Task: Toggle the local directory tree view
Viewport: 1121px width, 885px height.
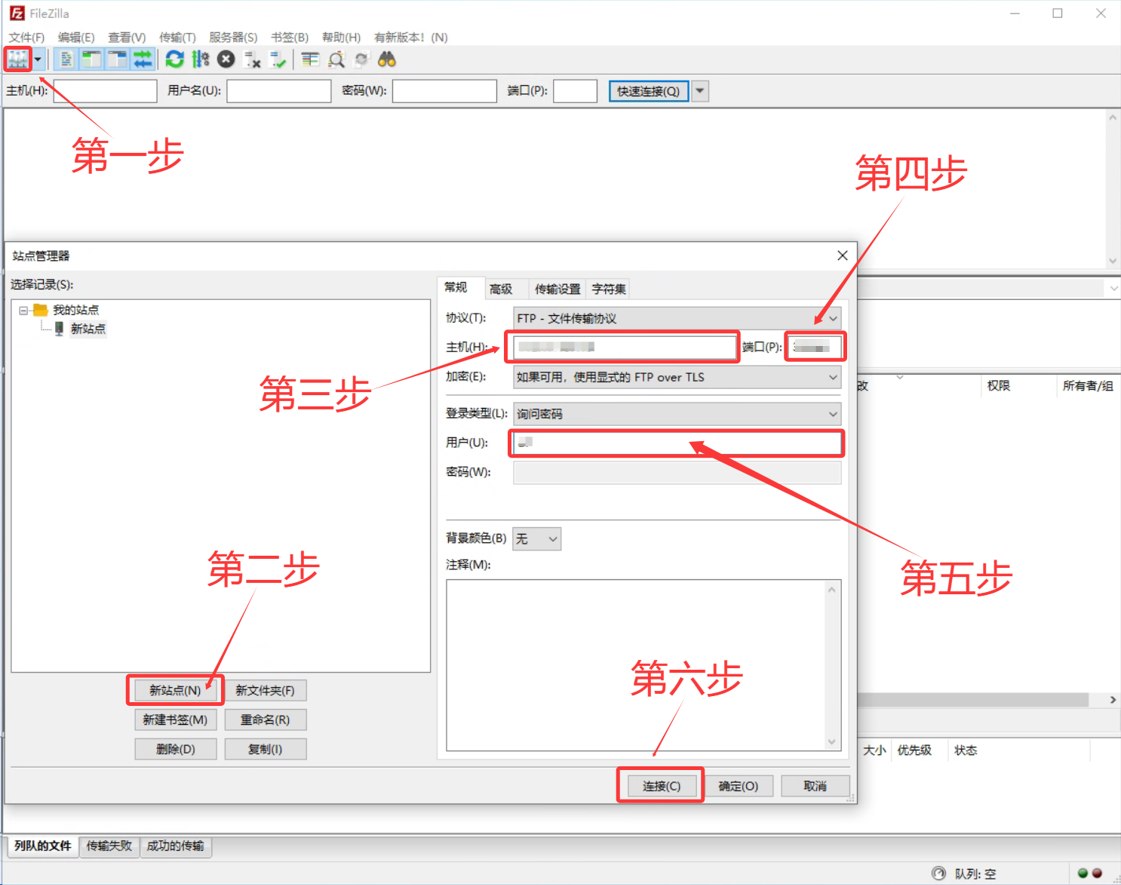Action: pos(92,59)
